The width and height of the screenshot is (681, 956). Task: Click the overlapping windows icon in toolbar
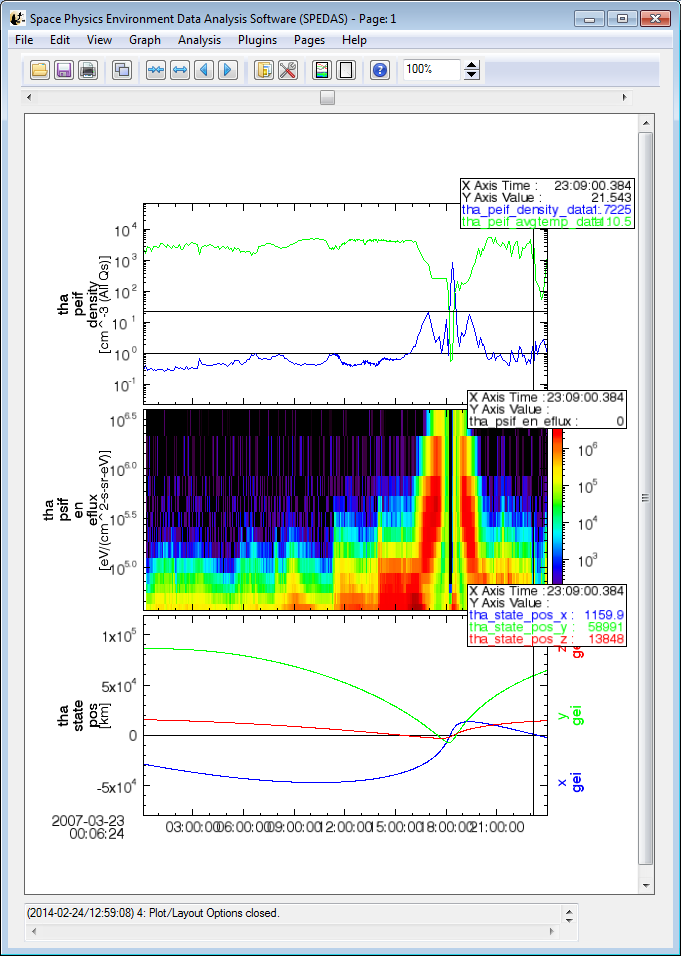(122, 70)
